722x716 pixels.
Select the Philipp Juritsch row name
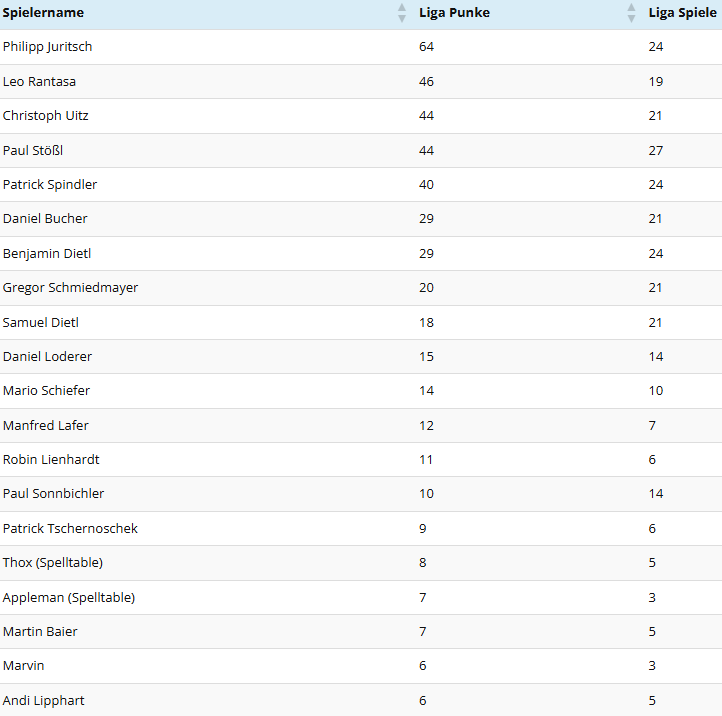pyautogui.click(x=47, y=47)
